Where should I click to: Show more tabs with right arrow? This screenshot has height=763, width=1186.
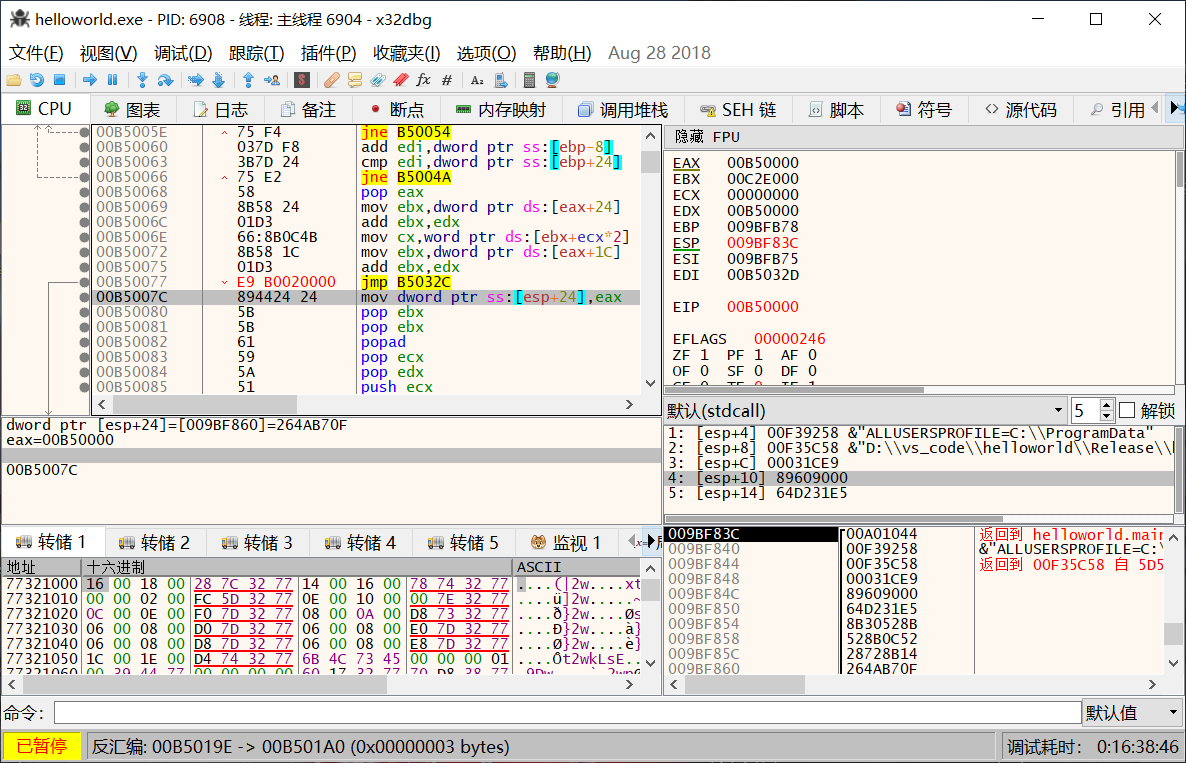(x=1175, y=109)
